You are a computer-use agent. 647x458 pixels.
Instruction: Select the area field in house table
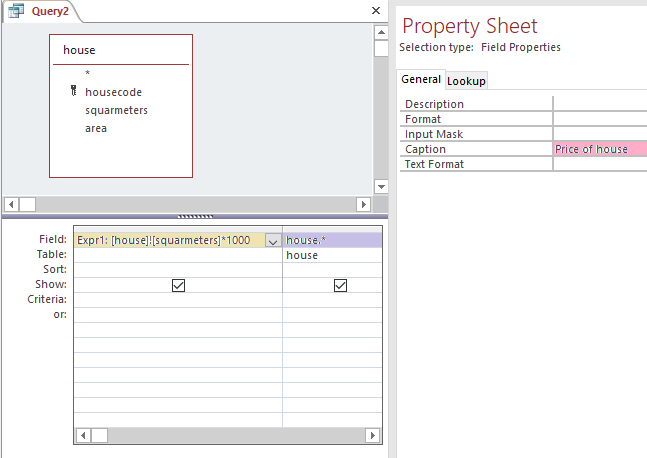click(96, 128)
